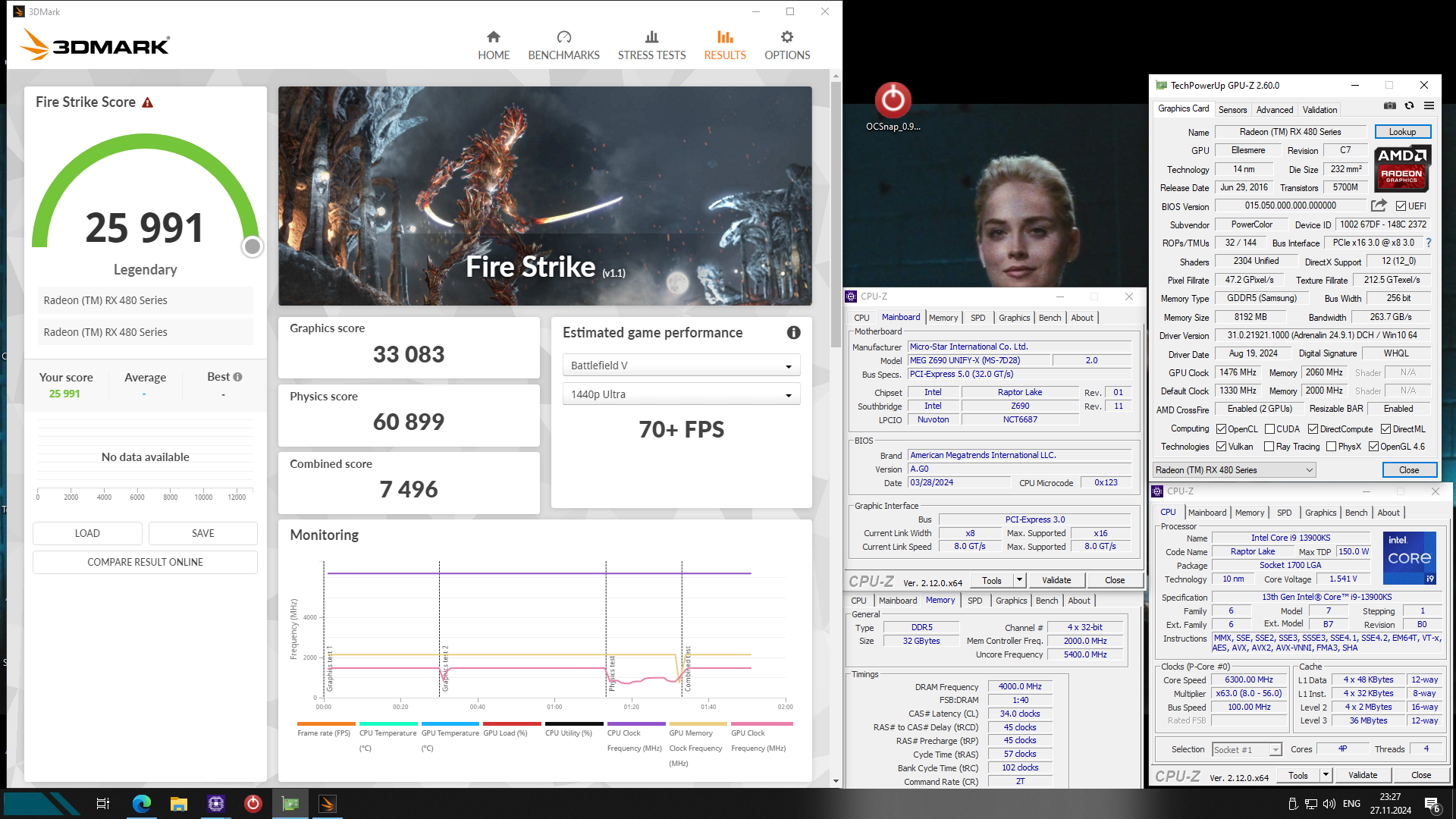Open the 3DMark Home page
The width and height of the screenshot is (1456, 819).
494,45
